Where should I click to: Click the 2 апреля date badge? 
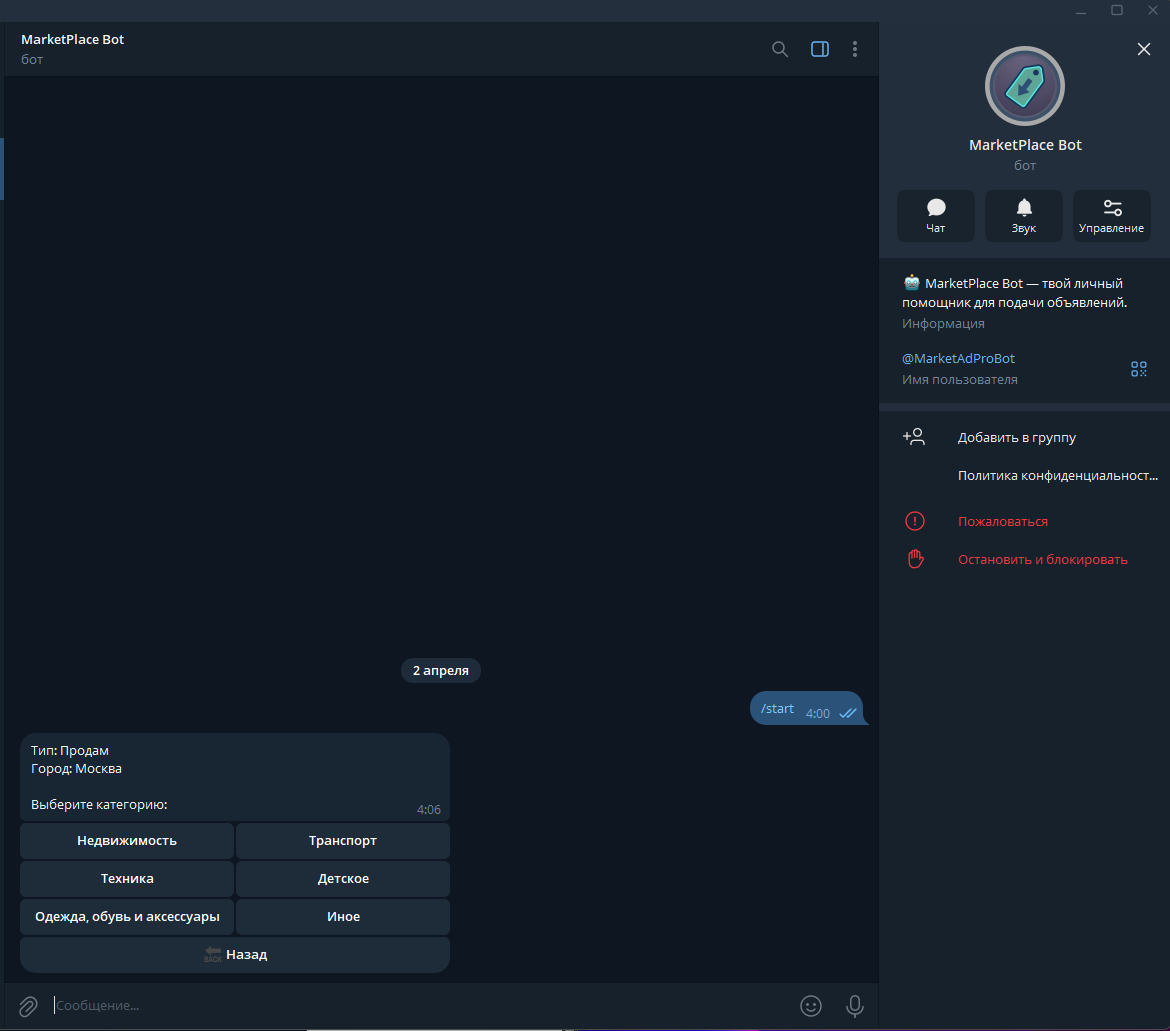click(440, 671)
